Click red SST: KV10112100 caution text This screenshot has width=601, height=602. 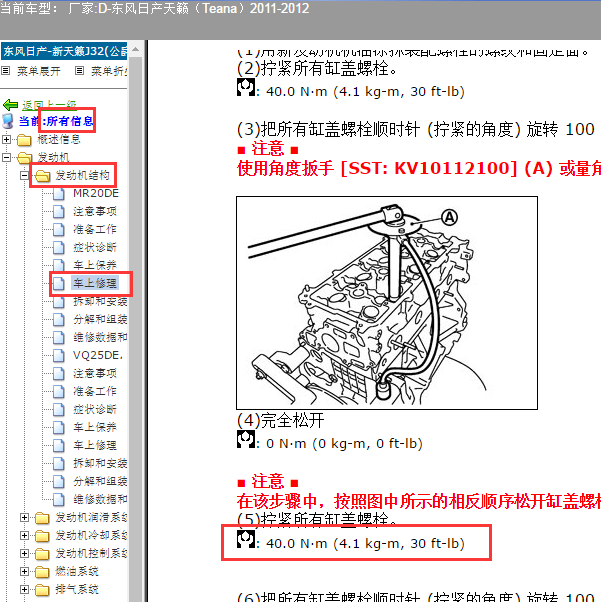point(419,169)
